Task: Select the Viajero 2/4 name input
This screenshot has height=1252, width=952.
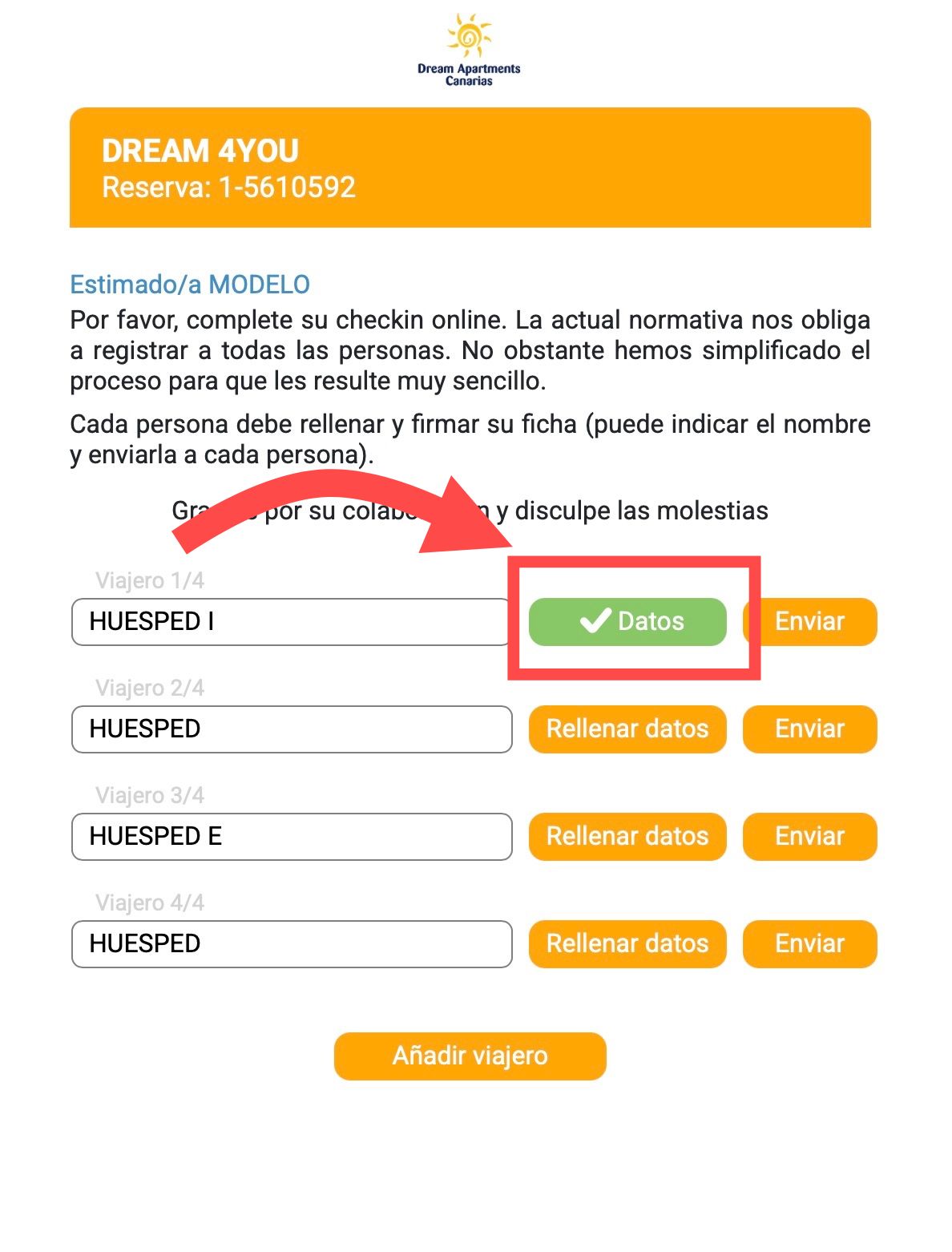Action: point(291,729)
